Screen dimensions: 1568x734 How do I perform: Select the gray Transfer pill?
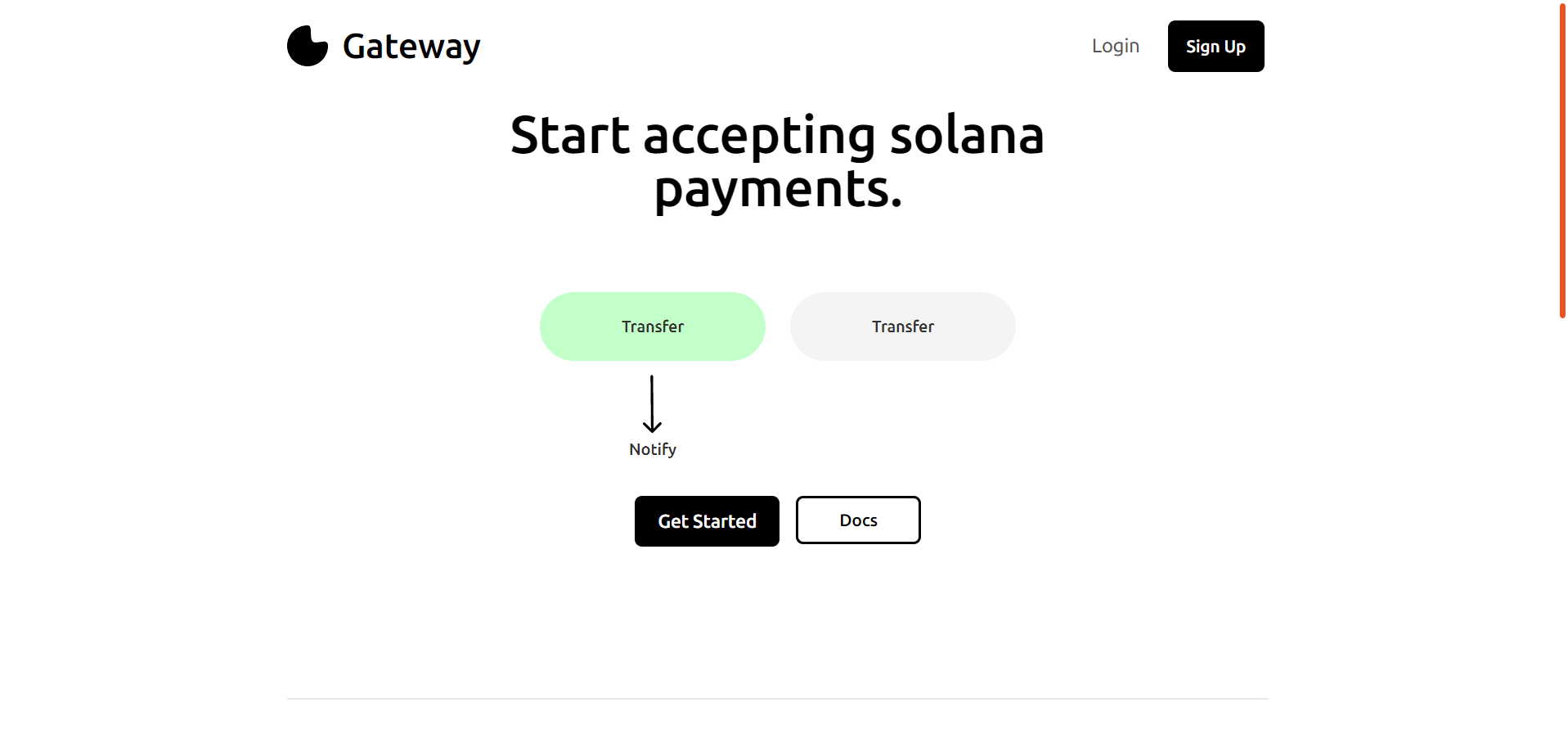coord(902,326)
